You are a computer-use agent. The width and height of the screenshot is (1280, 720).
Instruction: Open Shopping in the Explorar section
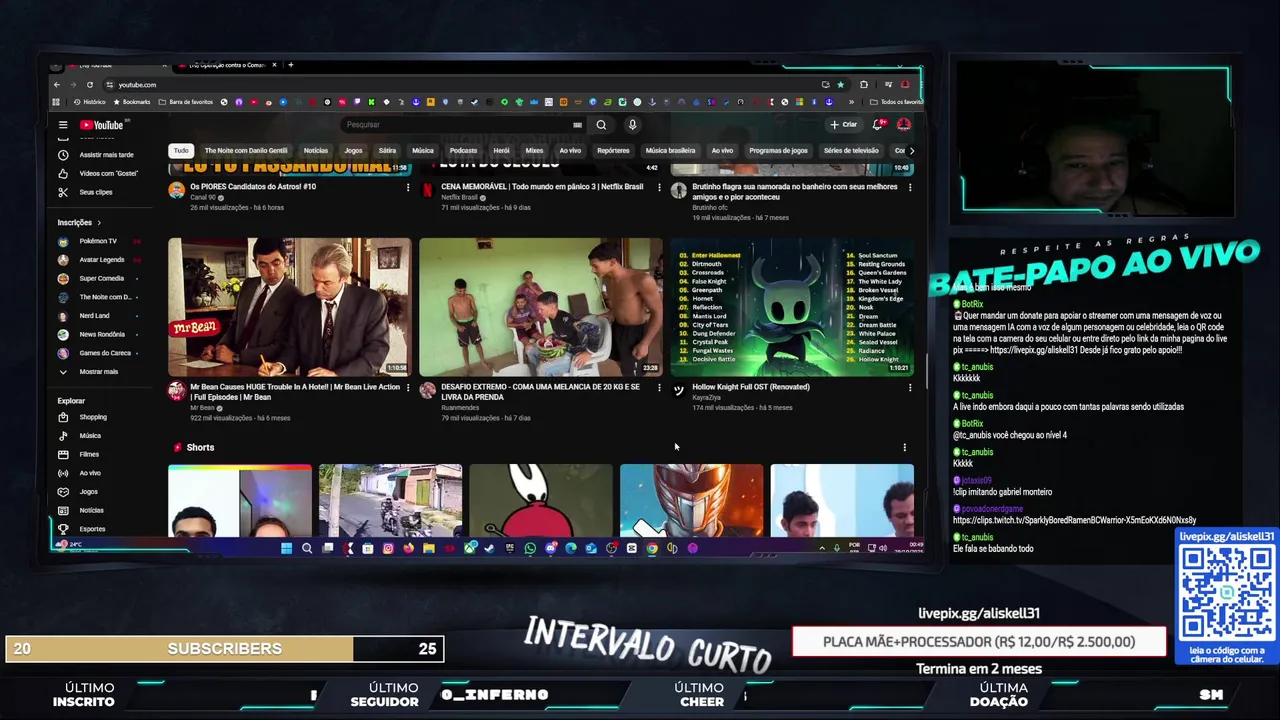pos(98,417)
